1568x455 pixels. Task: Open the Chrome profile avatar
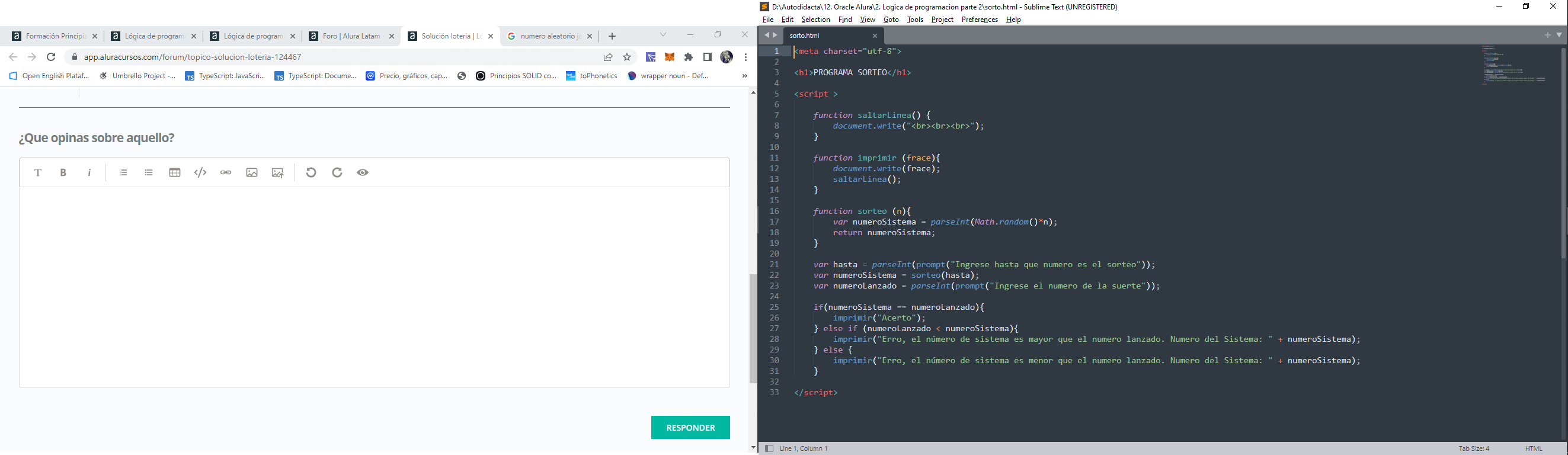(x=726, y=57)
